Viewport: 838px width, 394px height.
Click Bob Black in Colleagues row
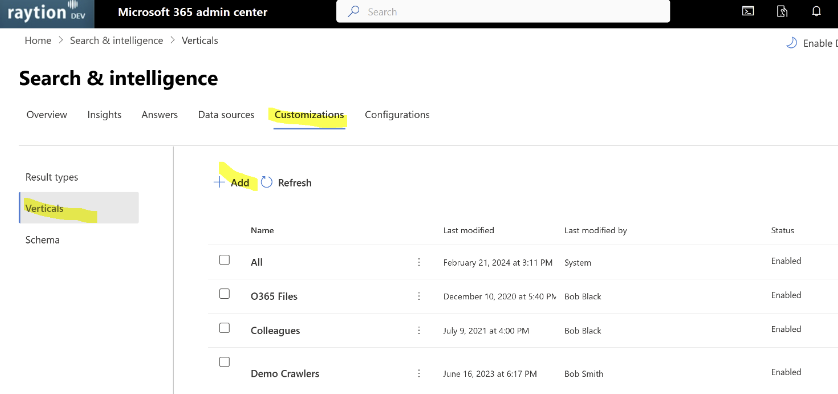click(x=583, y=331)
